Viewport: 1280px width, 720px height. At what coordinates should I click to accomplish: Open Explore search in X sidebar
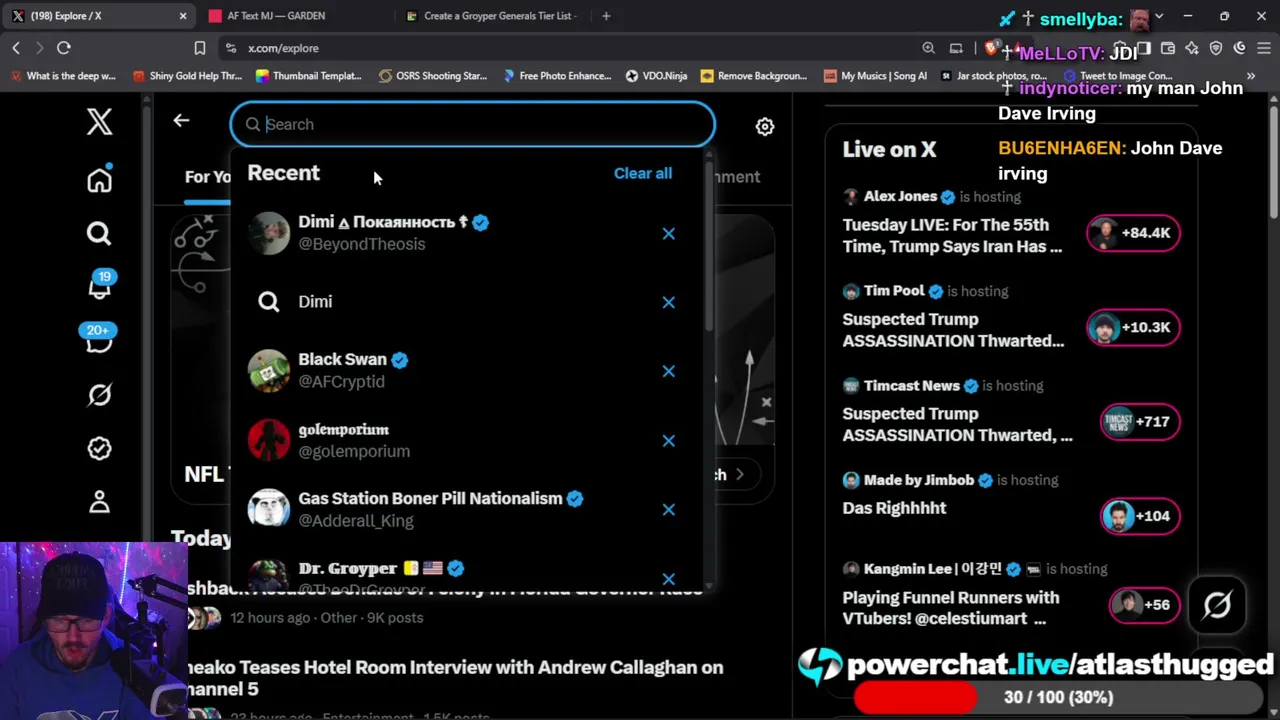tap(99, 234)
